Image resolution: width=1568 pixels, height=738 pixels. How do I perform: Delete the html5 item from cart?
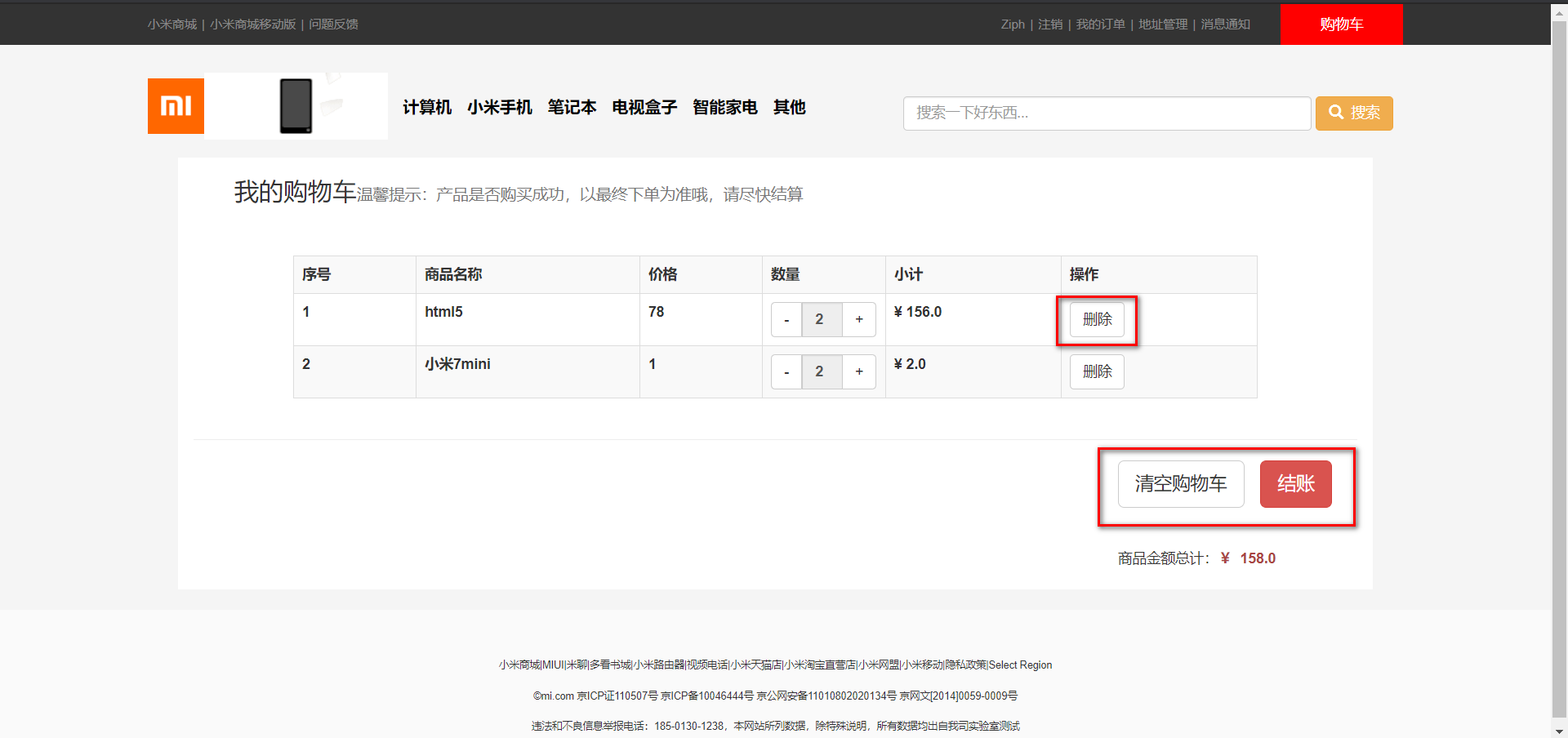[x=1097, y=319]
